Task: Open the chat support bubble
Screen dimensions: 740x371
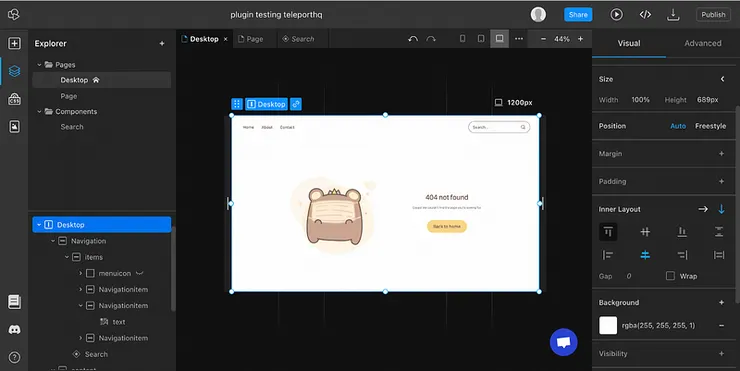Action: click(563, 342)
